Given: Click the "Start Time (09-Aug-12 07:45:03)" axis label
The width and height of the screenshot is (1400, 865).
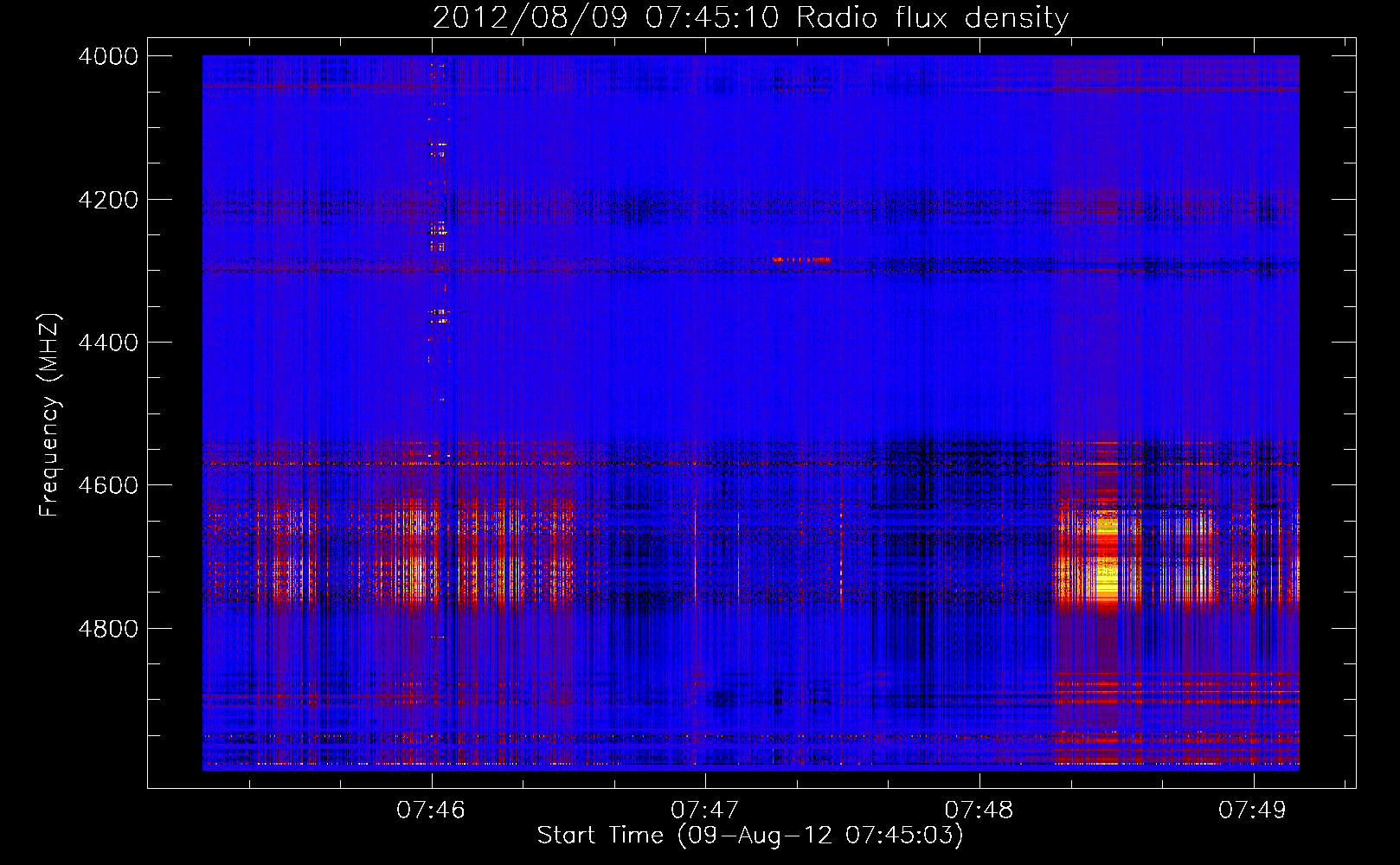Looking at the screenshot, I should click(750, 836).
